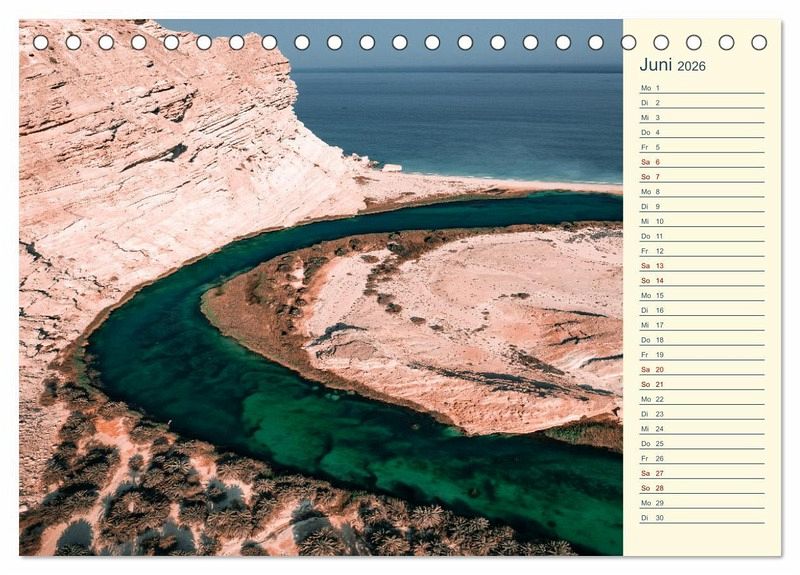Select the Mi 24 date row

point(701,429)
